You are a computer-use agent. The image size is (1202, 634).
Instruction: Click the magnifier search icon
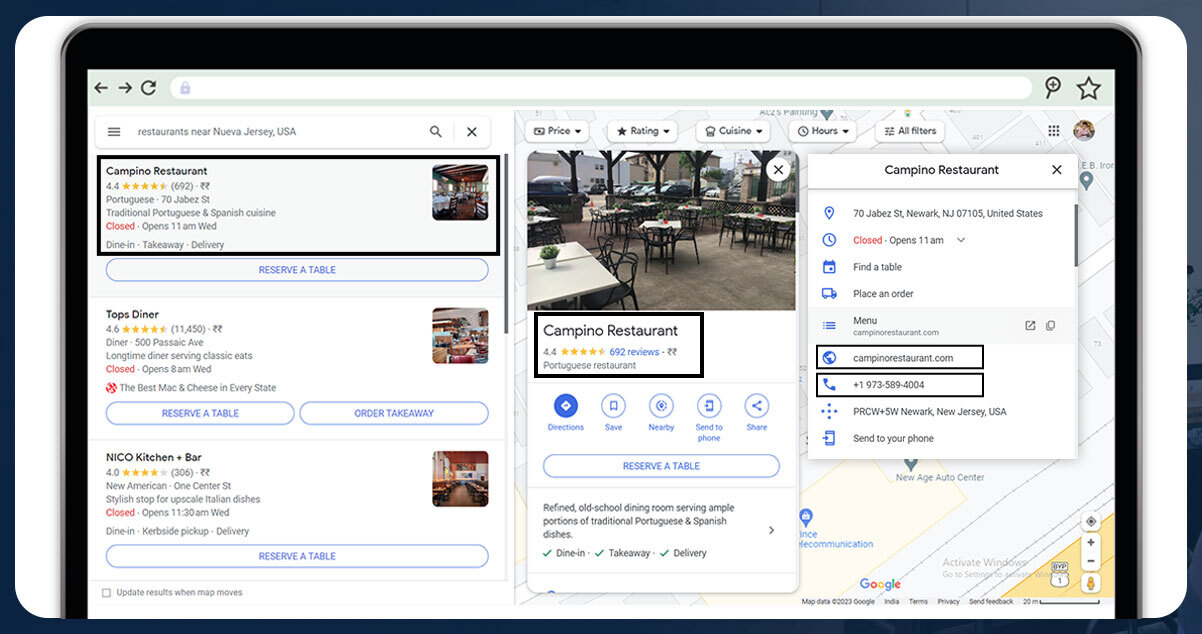436,132
